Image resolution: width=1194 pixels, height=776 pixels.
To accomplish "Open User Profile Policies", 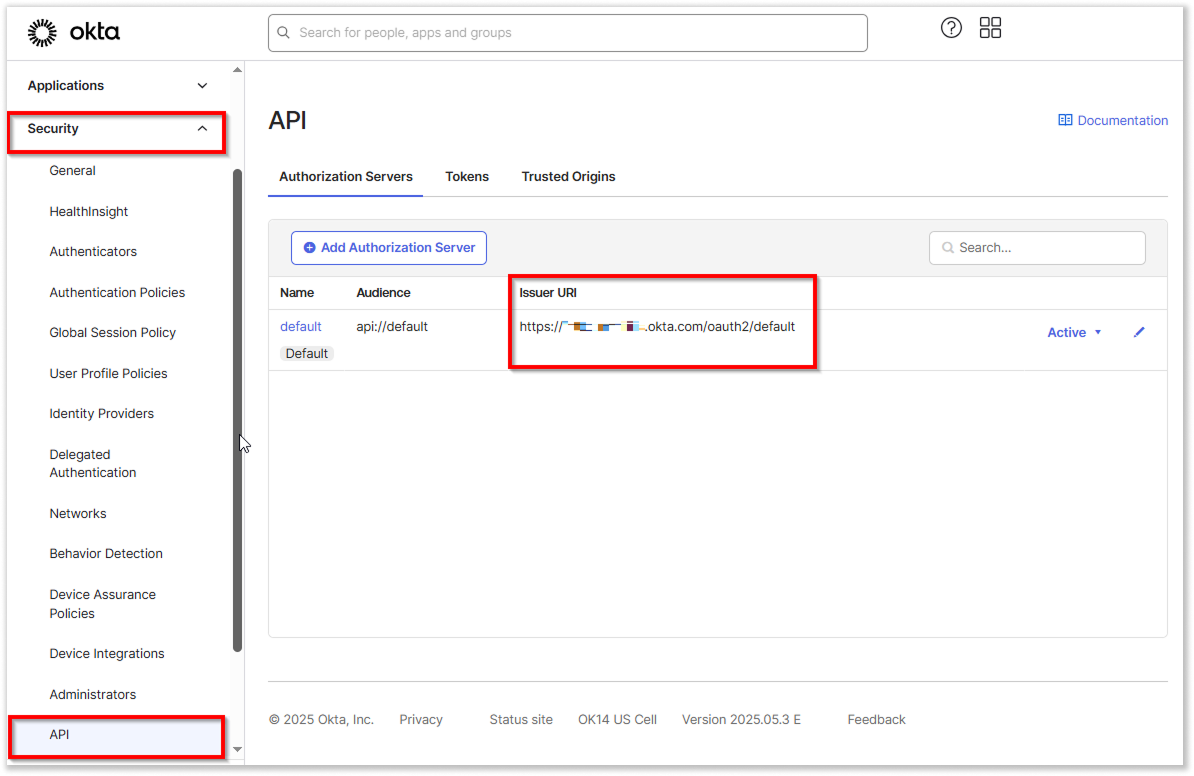I will (108, 374).
